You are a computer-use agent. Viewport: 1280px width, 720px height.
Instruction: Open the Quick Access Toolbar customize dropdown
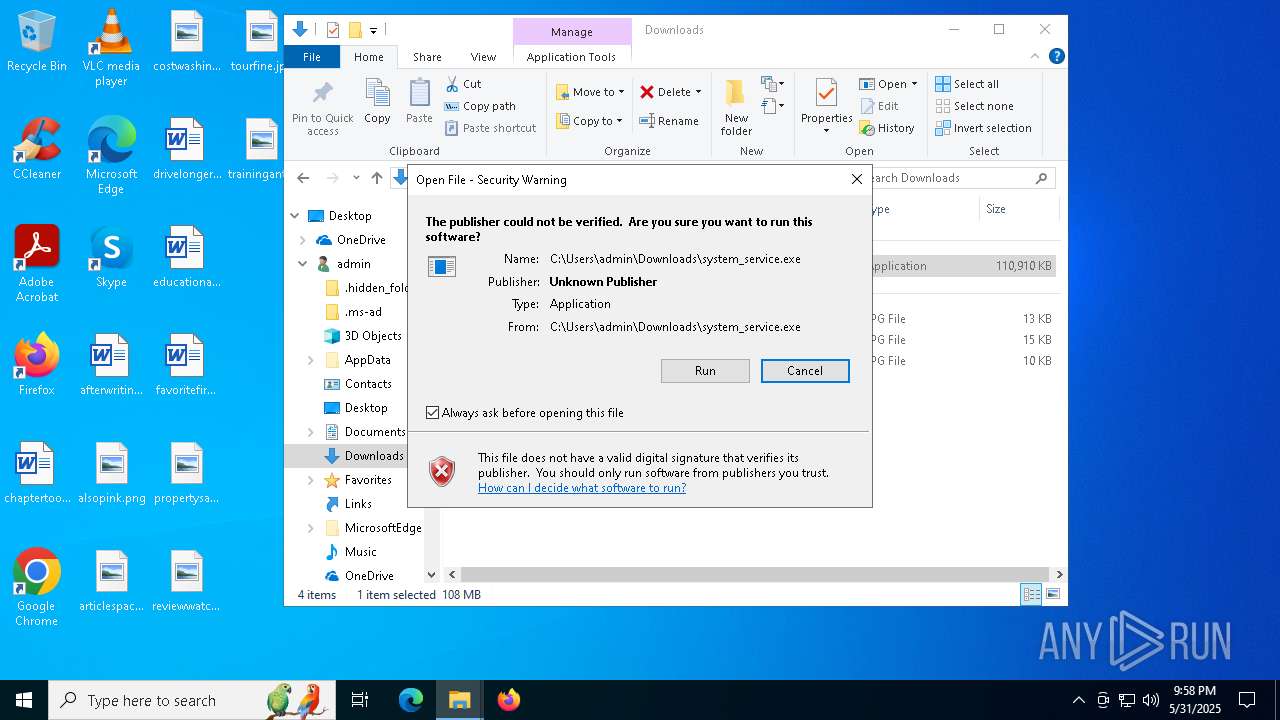(x=373, y=30)
